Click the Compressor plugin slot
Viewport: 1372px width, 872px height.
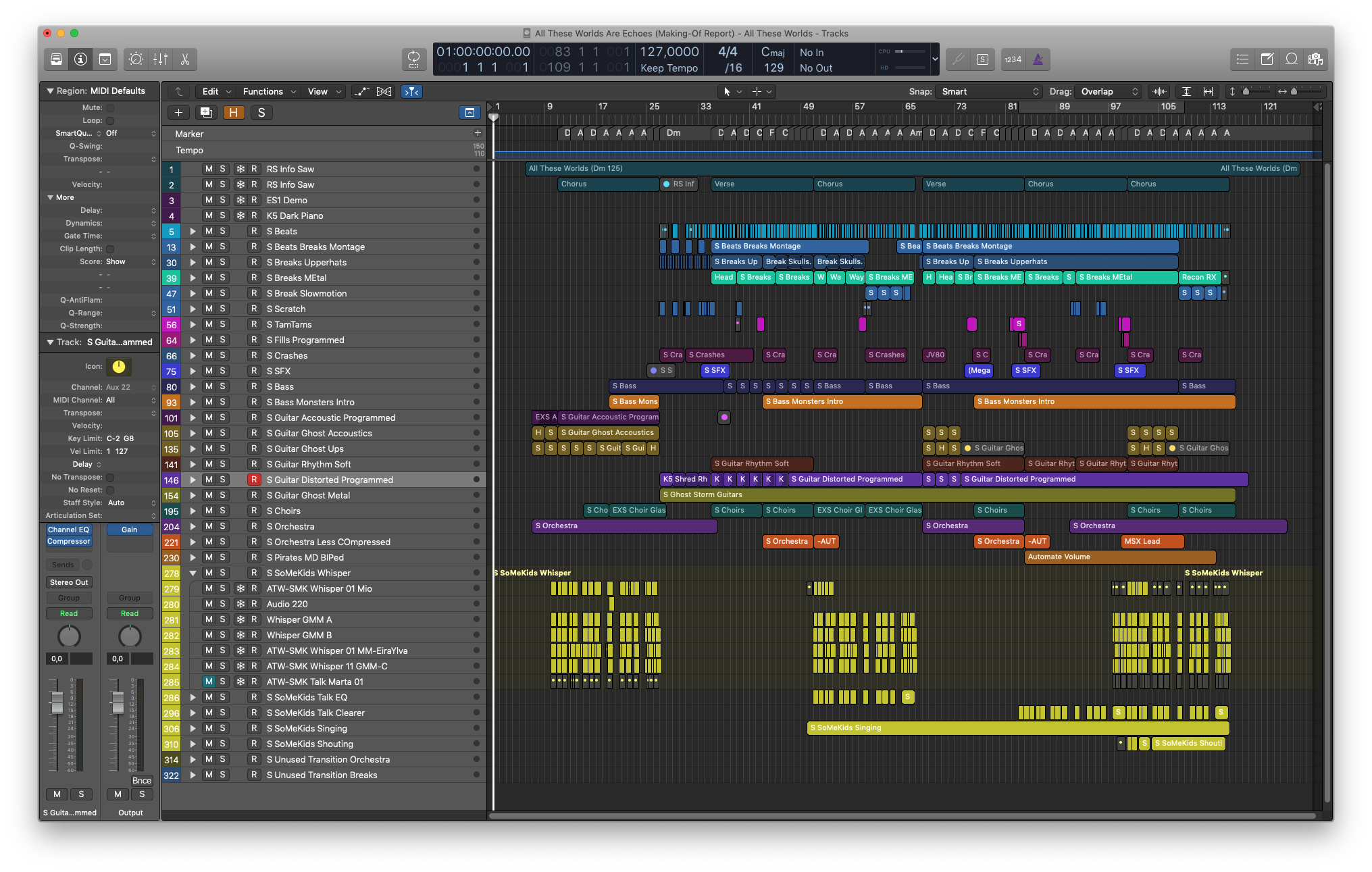pos(68,542)
